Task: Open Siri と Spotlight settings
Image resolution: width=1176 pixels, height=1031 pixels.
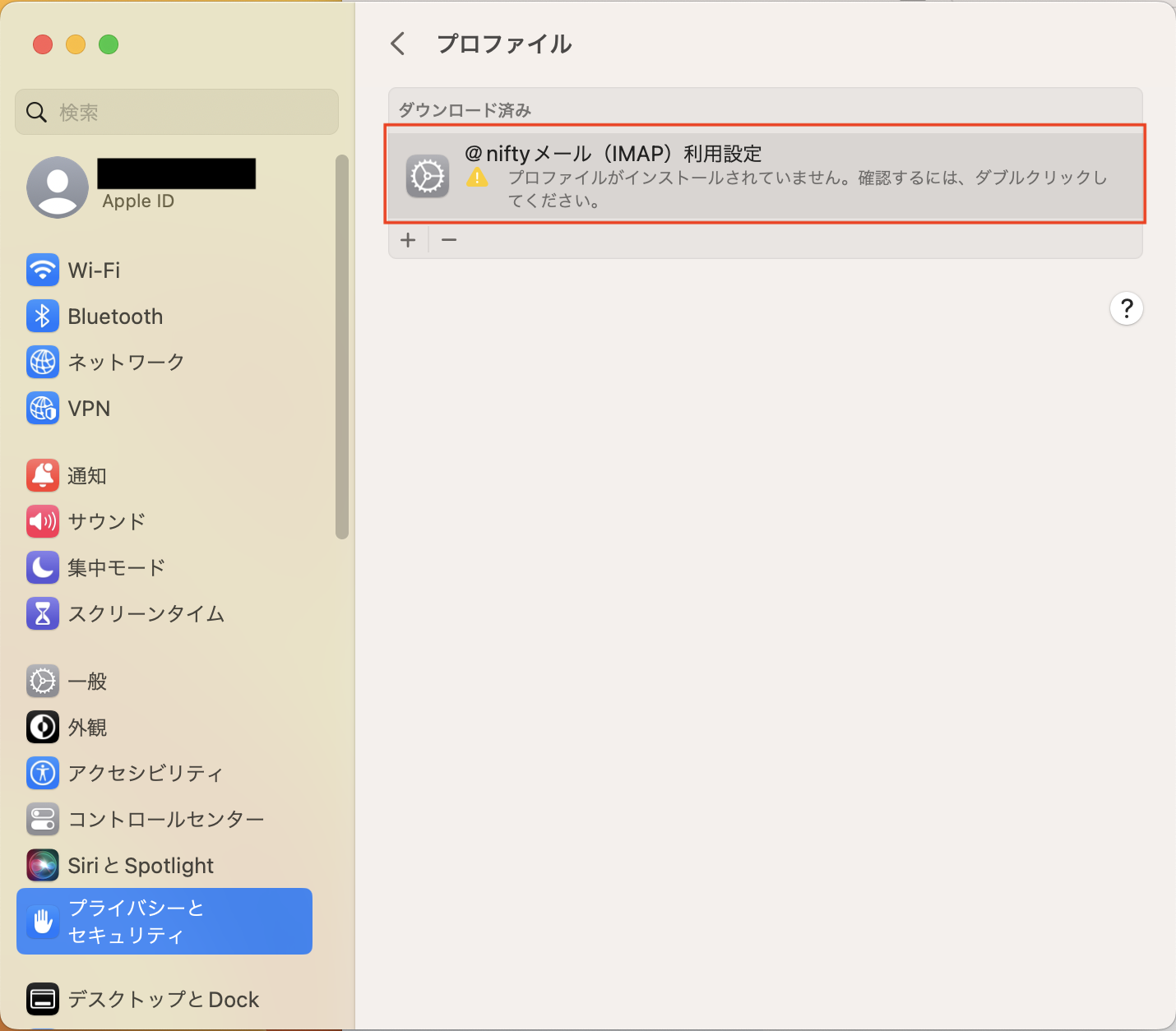Action: pyautogui.click(x=141, y=865)
